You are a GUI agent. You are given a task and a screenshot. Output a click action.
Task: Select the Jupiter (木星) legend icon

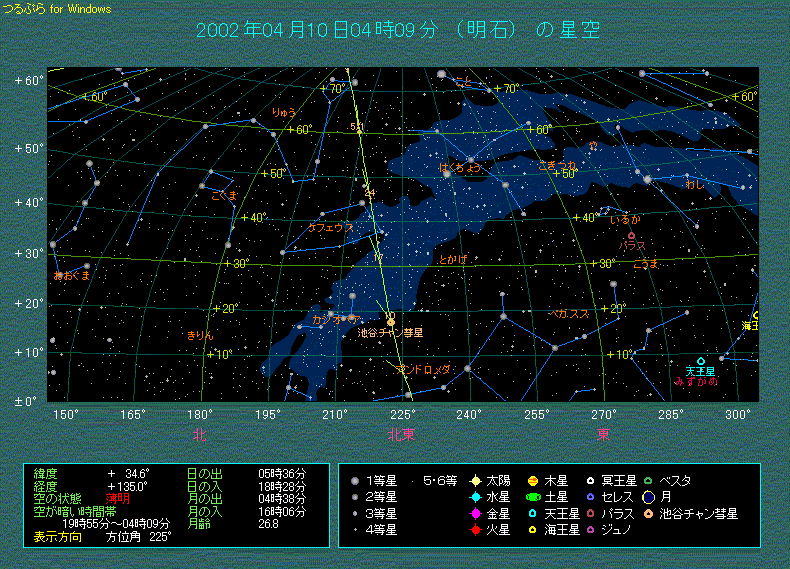(x=534, y=481)
